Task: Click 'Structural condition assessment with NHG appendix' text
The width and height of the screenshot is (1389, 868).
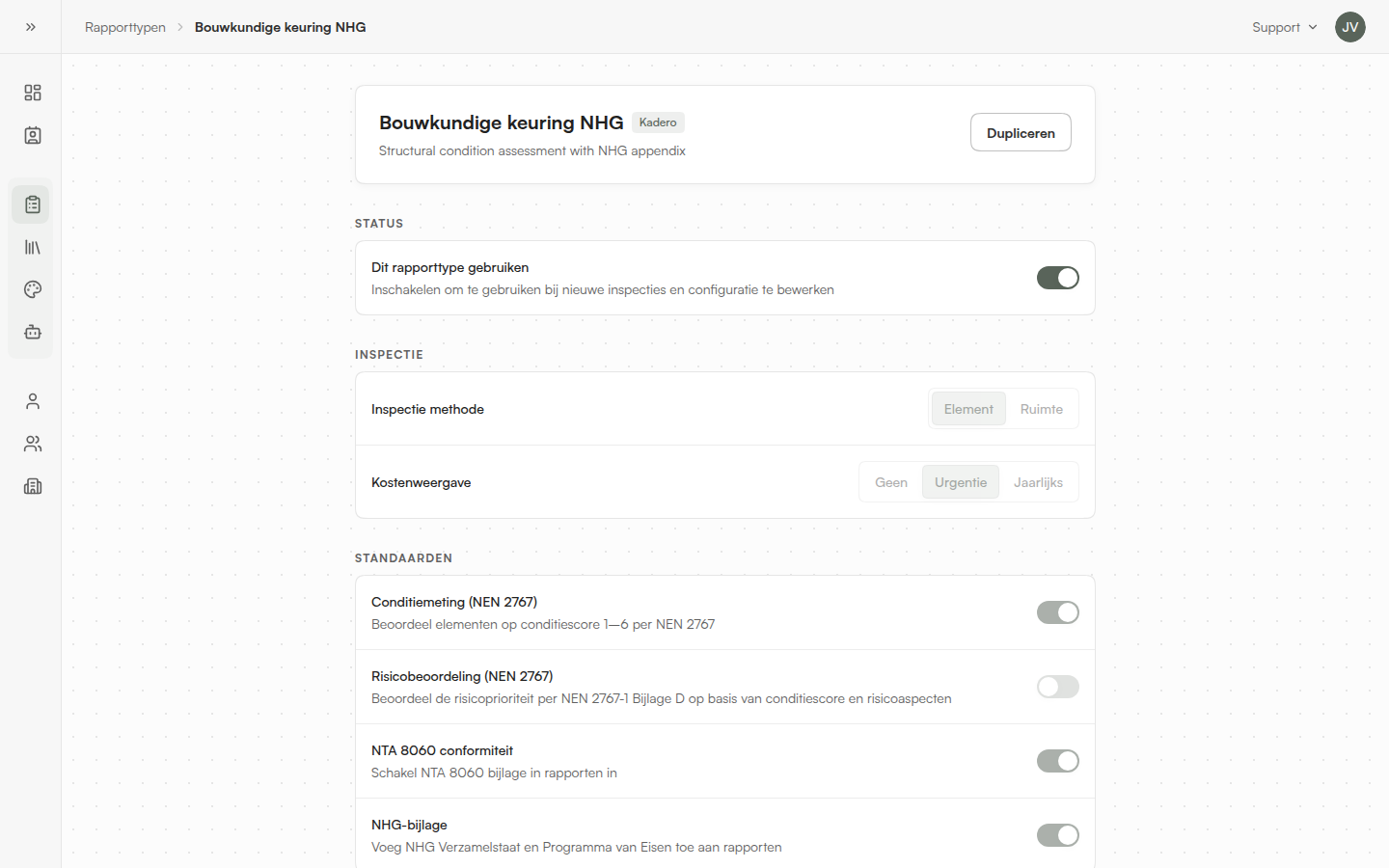Action: (x=532, y=150)
